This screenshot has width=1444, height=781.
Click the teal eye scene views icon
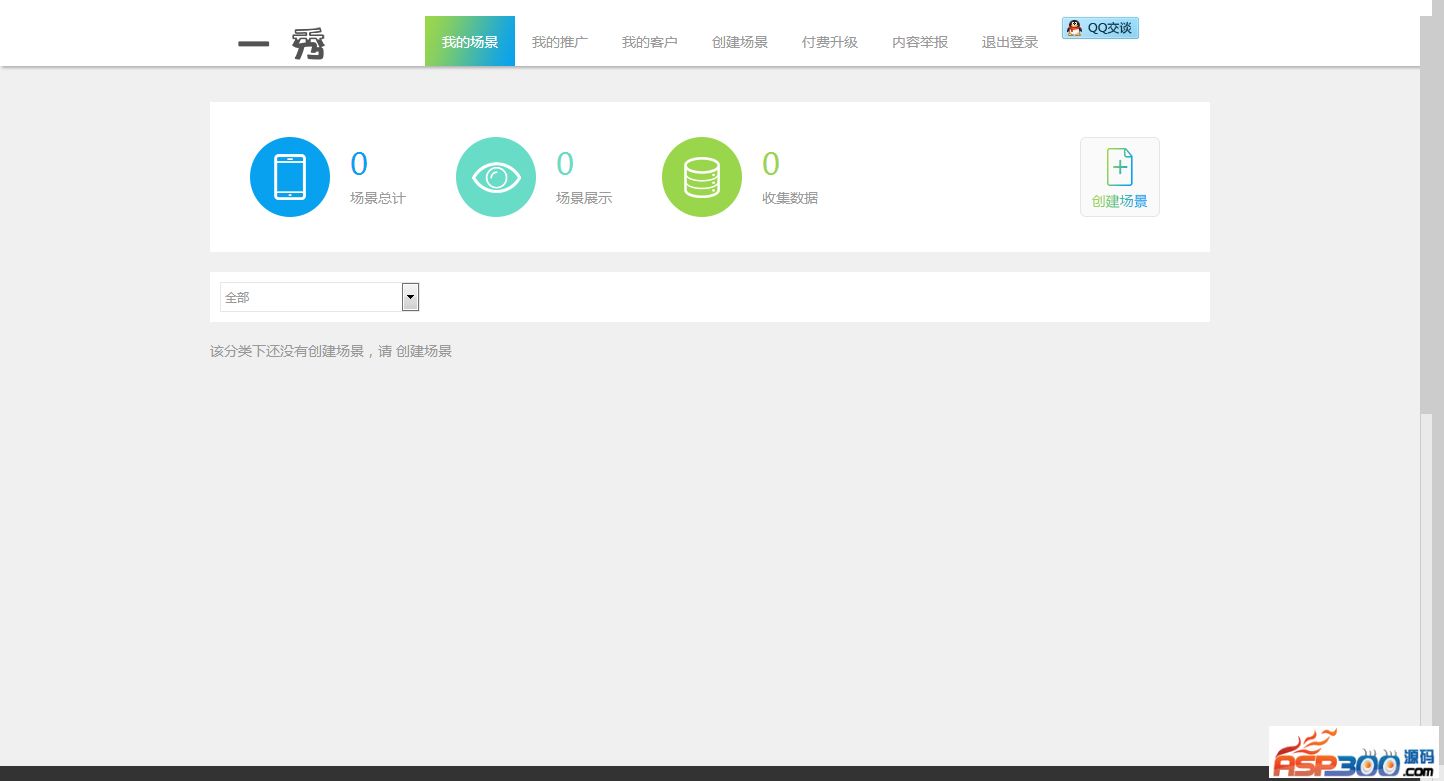point(496,177)
